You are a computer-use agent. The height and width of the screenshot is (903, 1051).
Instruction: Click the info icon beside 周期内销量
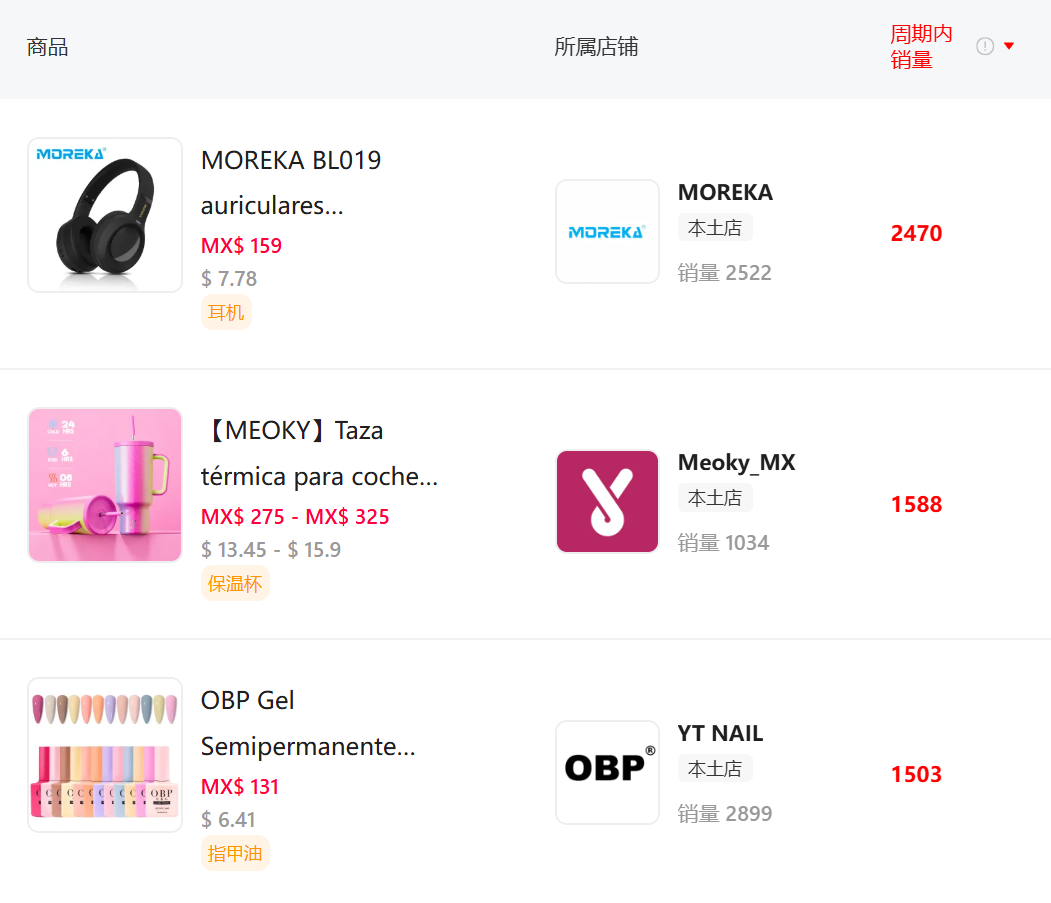[985, 46]
